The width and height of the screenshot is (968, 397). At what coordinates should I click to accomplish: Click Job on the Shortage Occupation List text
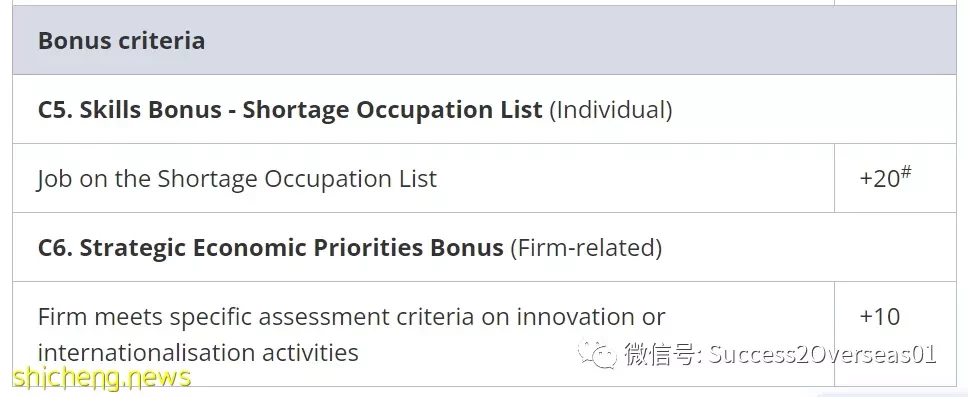point(237,179)
